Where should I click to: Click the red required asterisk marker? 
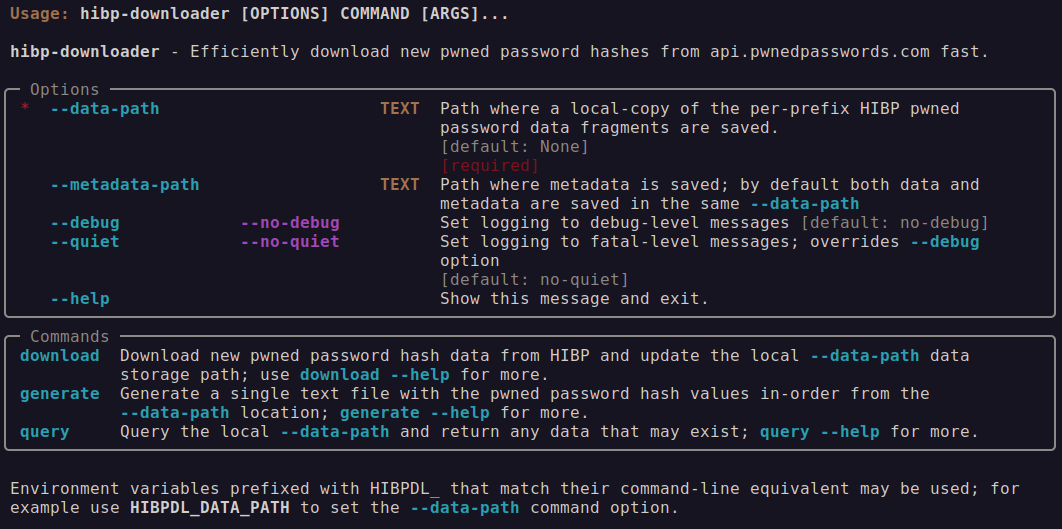click(25, 108)
